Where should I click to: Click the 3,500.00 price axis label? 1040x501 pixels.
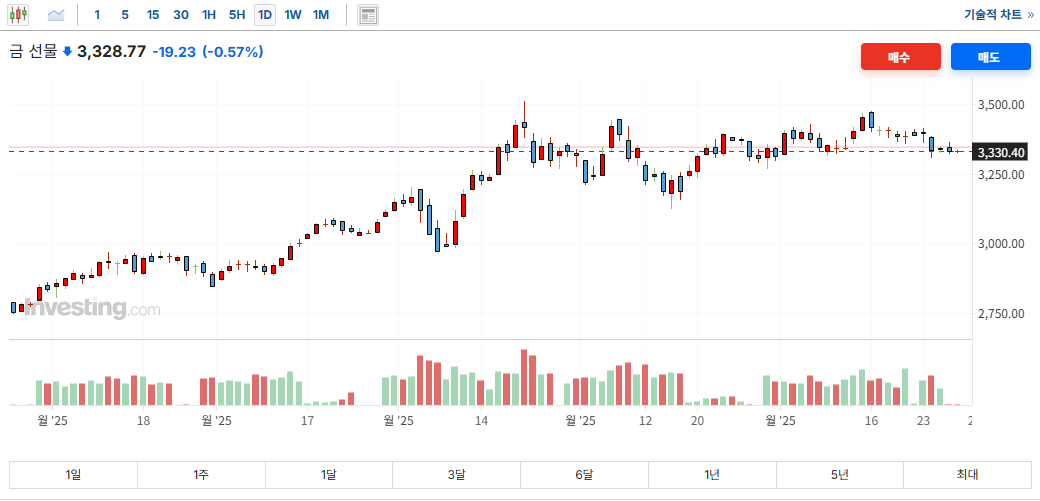[1002, 104]
